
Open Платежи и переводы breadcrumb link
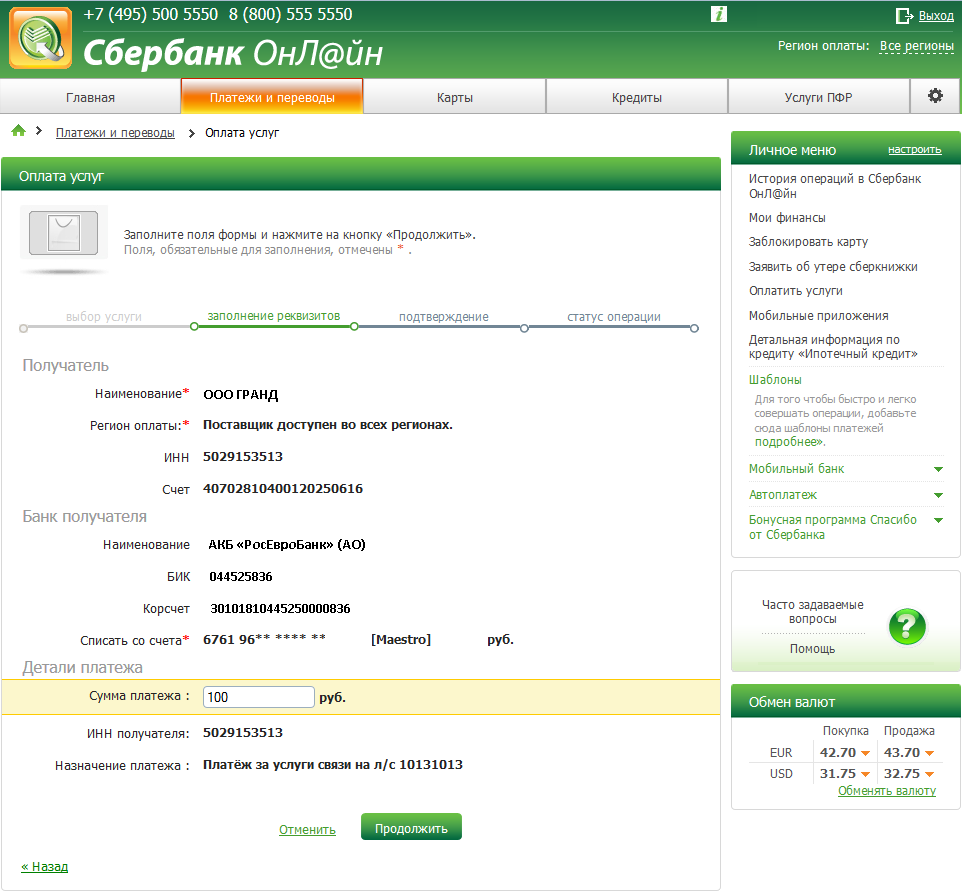pos(115,133)
